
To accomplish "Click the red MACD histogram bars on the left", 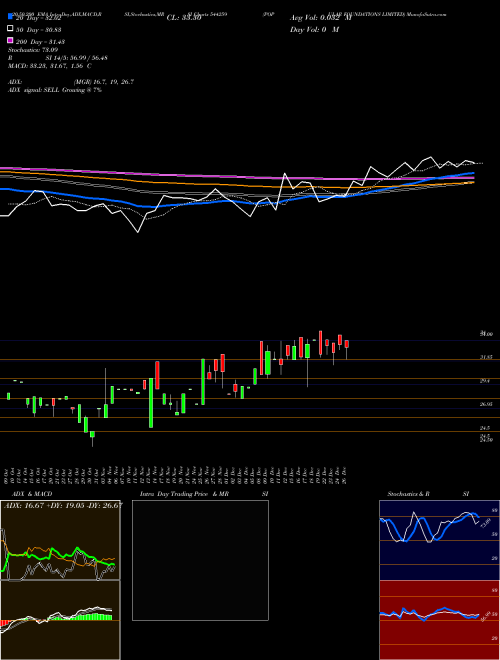I will coord(5,623).
